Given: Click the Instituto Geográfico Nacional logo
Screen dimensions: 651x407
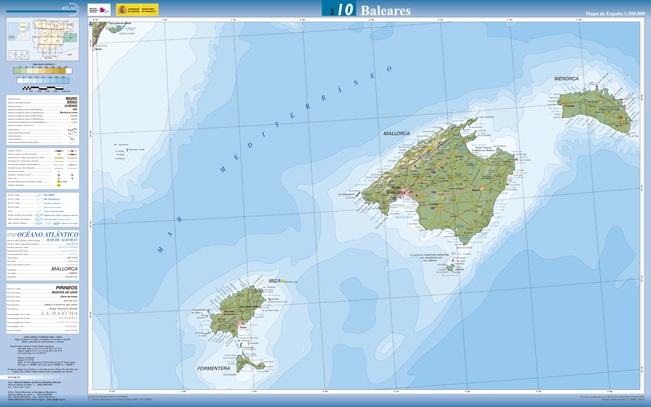Looking at the screenshot, I should click(x=96, y=10).
